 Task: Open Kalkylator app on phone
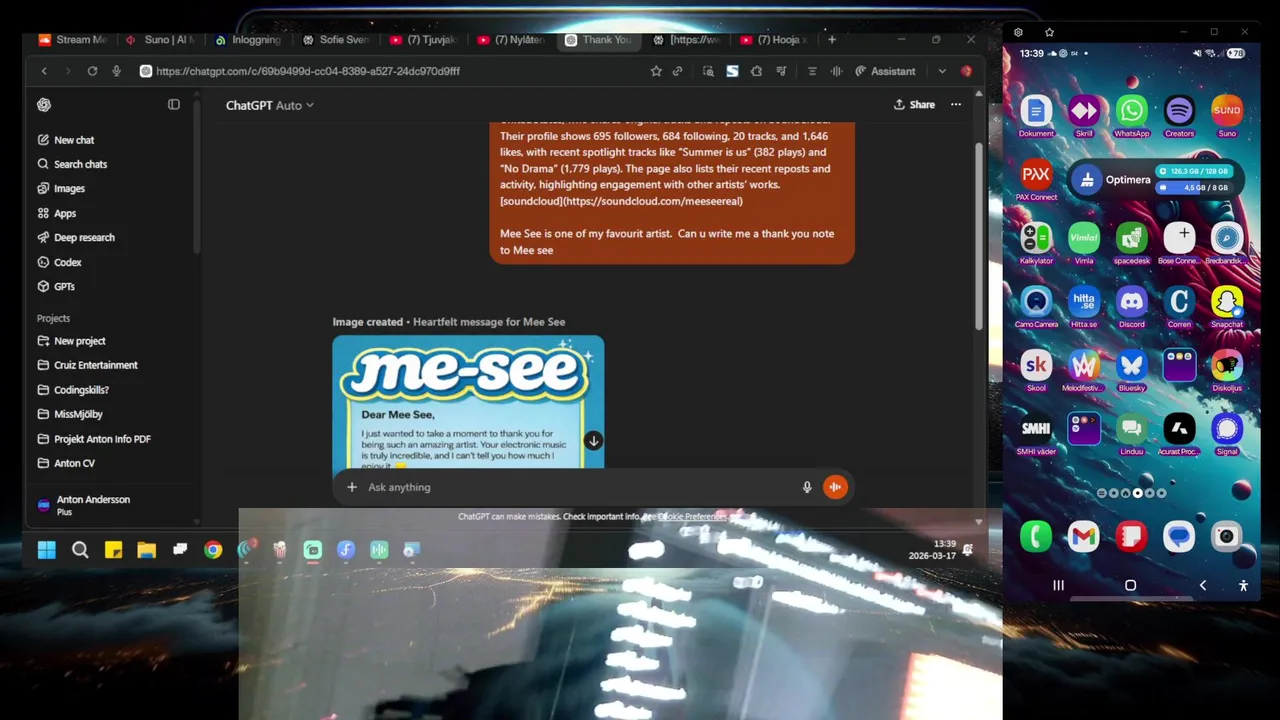click(1036, 244)
